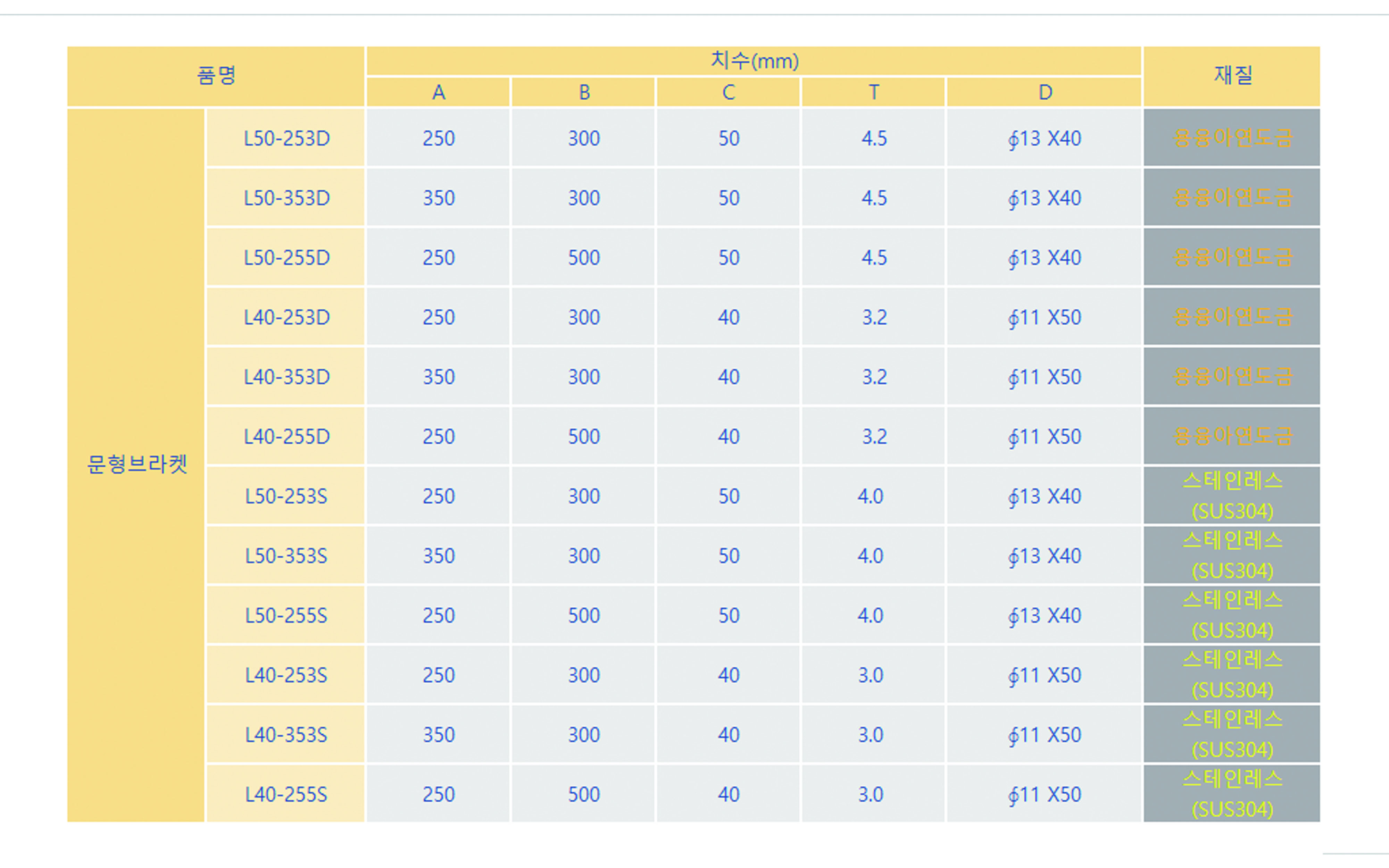The height and width of the screenshot is (868, 1389).
Task: Click the D dimension column header
Action: tap(1045, 92)
